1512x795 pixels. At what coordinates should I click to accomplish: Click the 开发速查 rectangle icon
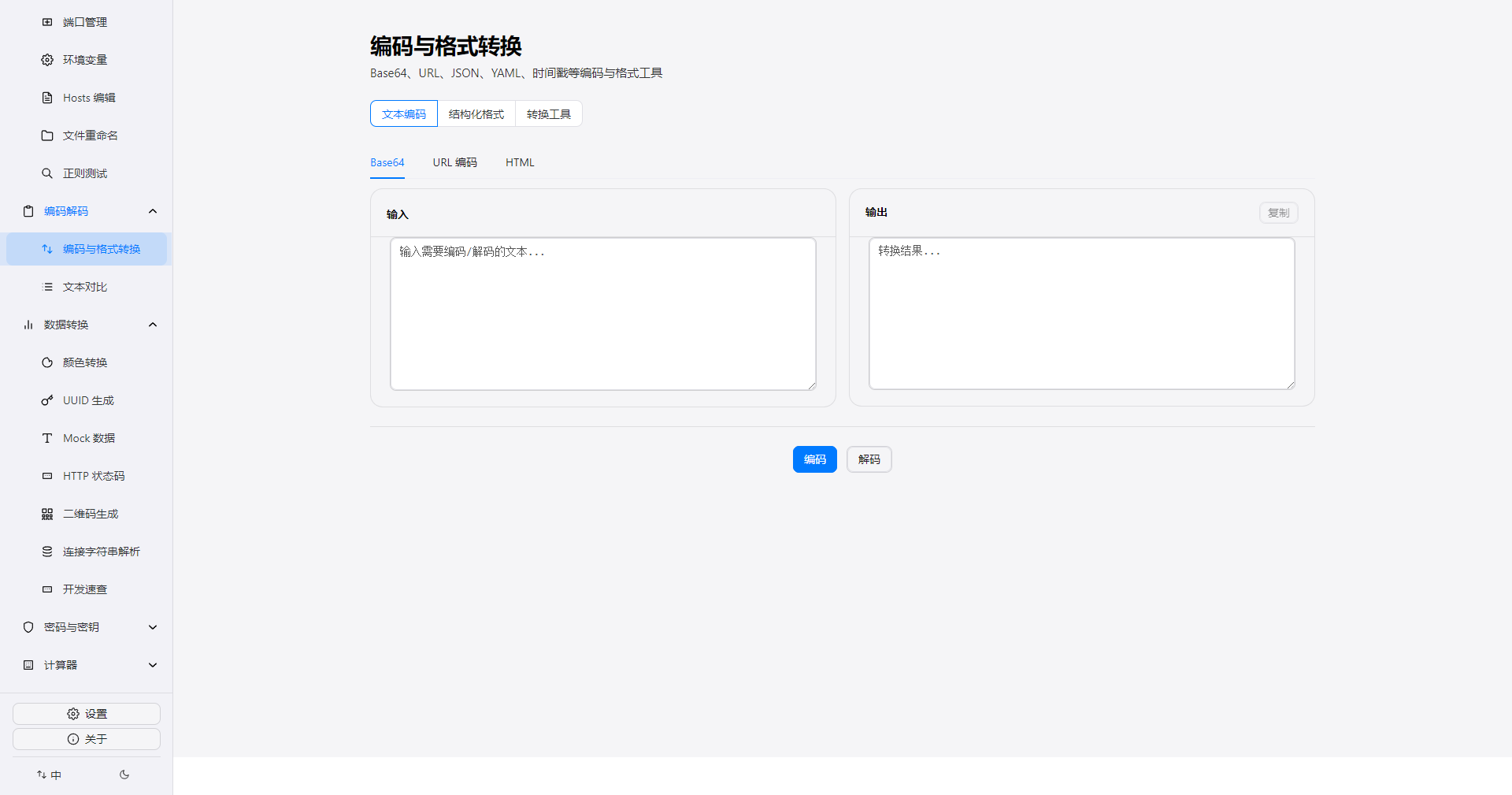point(47,589)
